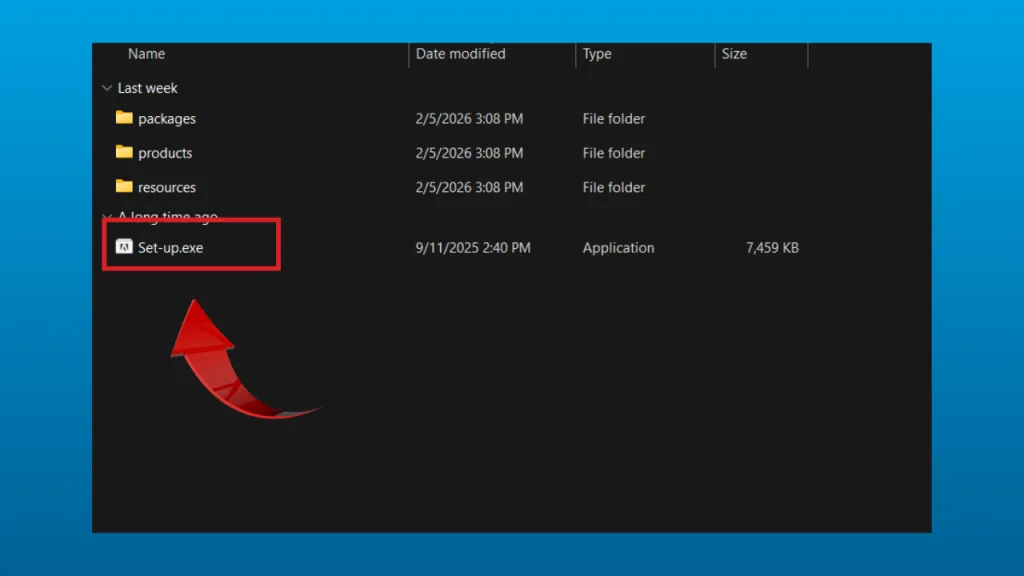
Task: Select the resources folder name
Action: [x=167, y=187]
